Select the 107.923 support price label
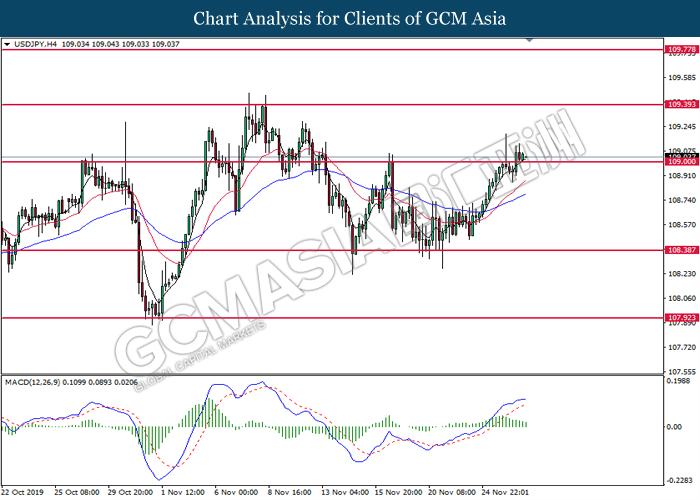 pyautogui.click(x=681, y=318)
